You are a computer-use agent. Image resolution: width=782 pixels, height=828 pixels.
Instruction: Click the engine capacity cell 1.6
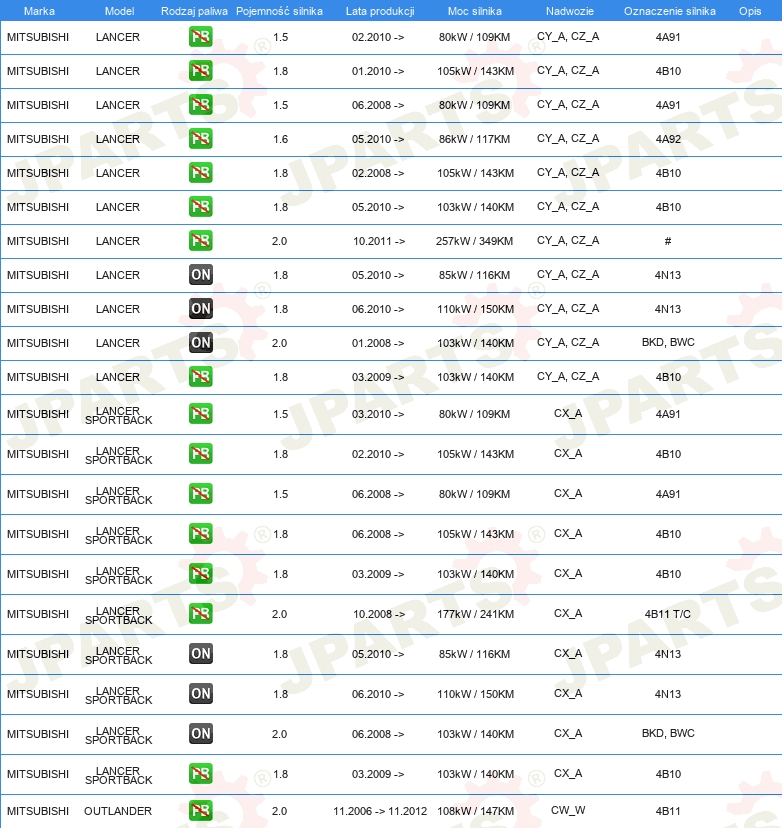[x=280, y=139]
